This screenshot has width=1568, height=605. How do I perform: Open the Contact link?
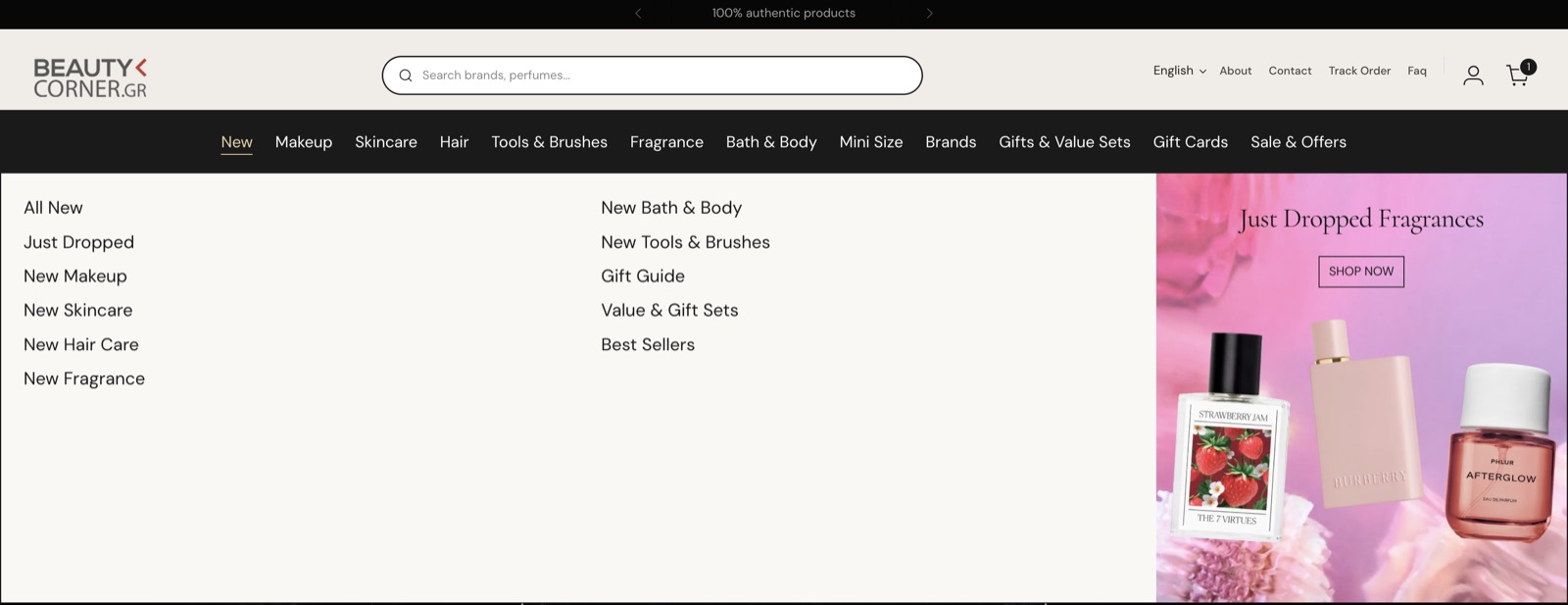pyautogui.click(x=1290, y=71)
